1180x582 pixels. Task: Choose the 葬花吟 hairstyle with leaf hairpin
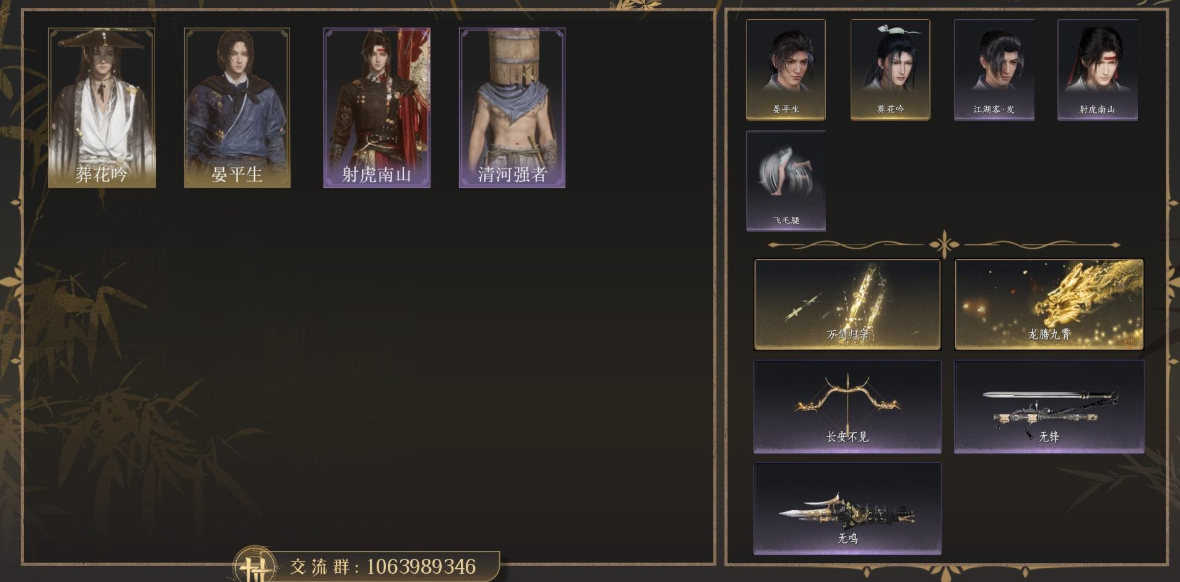pyautogui.click(x=890, y=69)
